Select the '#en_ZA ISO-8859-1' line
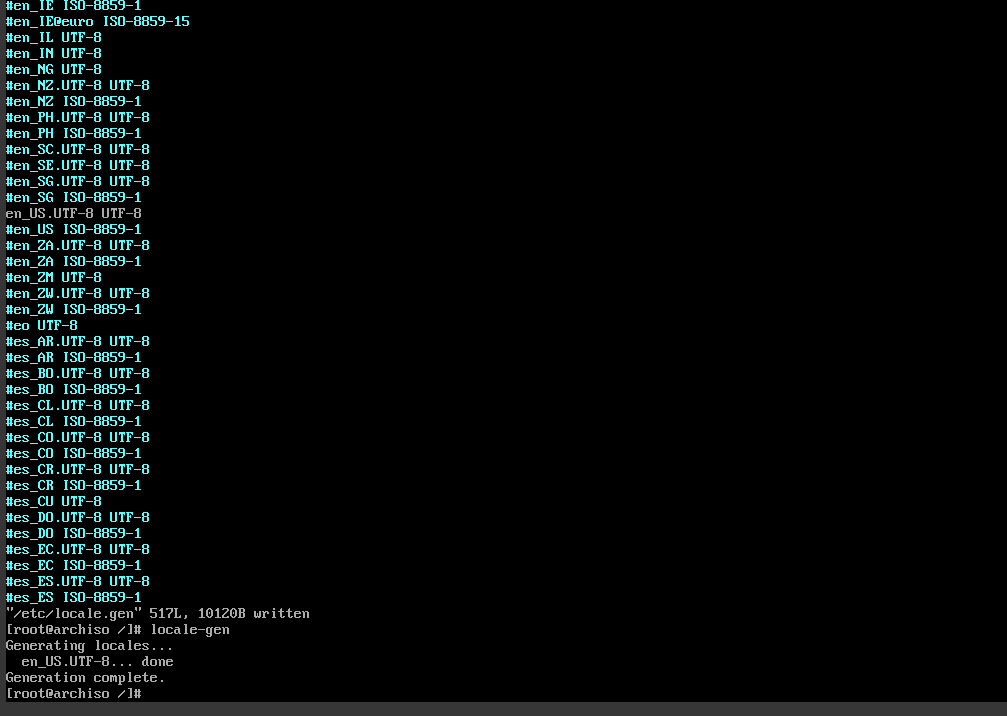The height and width of the screenshot is (716, 1007). [x=73, y=261]
